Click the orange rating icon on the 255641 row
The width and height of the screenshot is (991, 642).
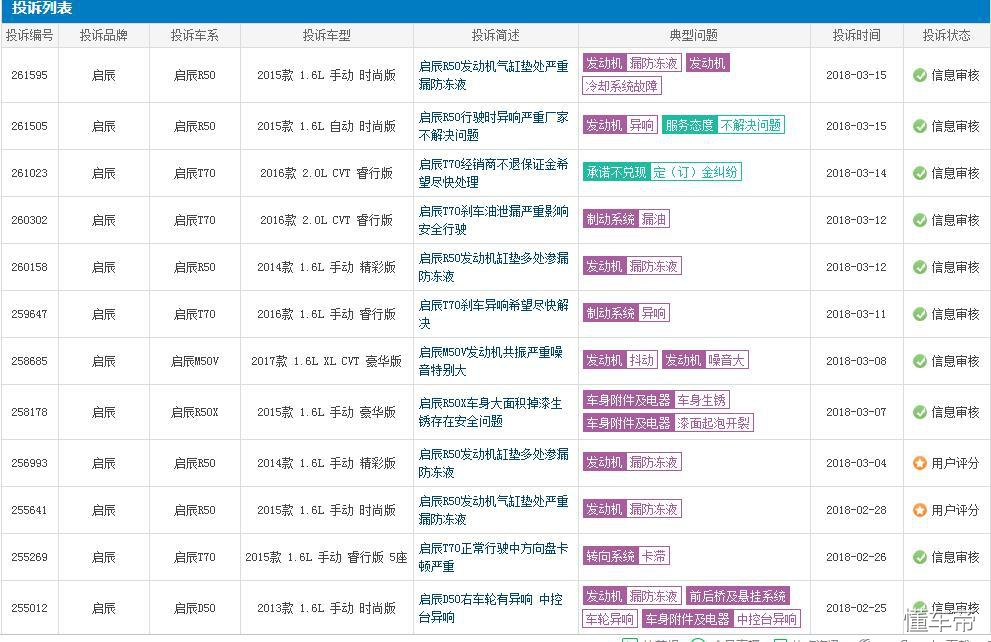[x=922, y=509]
